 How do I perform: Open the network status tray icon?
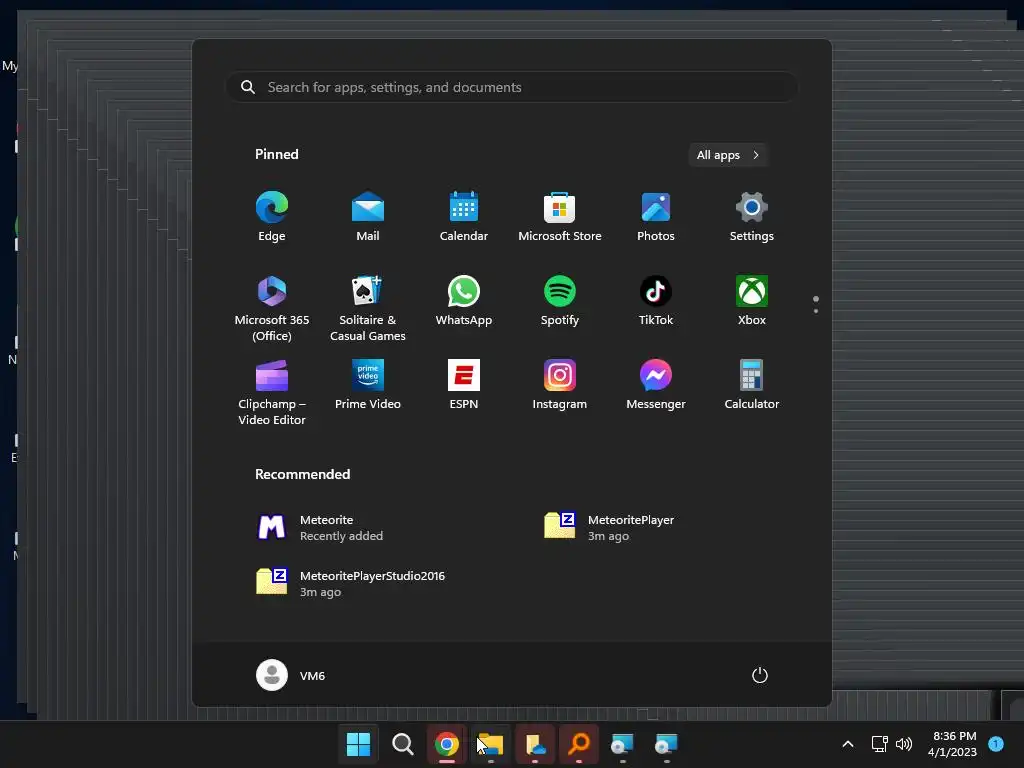[x=880, y=744]
